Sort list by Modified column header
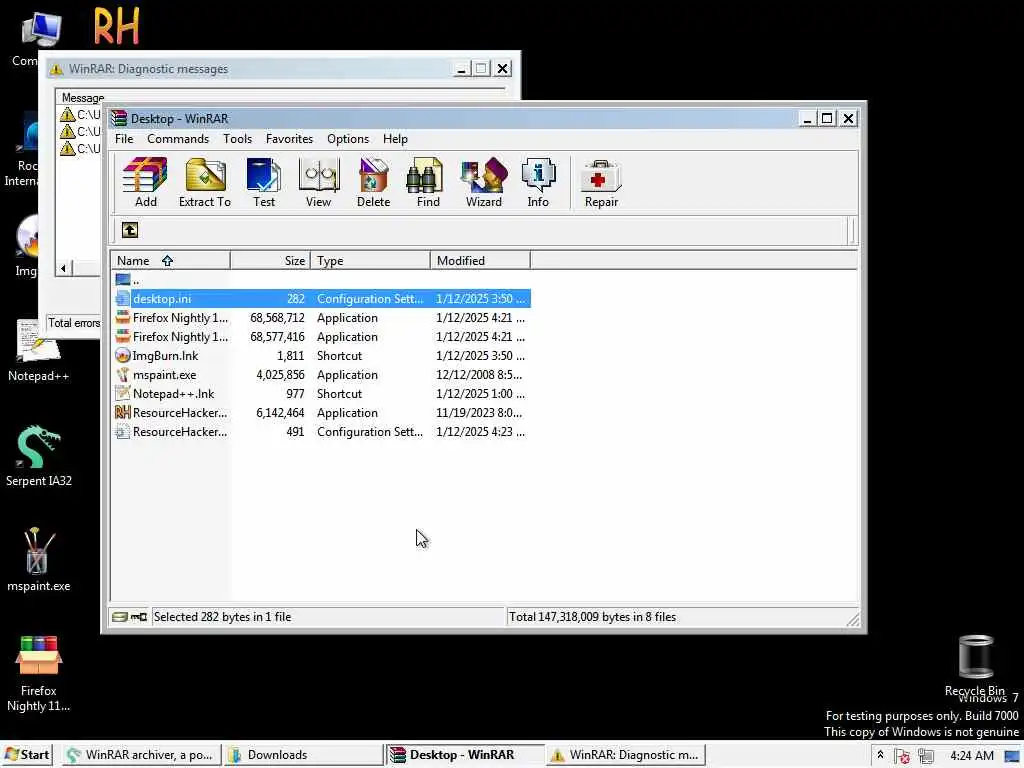The image size is (1024, 768). [480, 261]
